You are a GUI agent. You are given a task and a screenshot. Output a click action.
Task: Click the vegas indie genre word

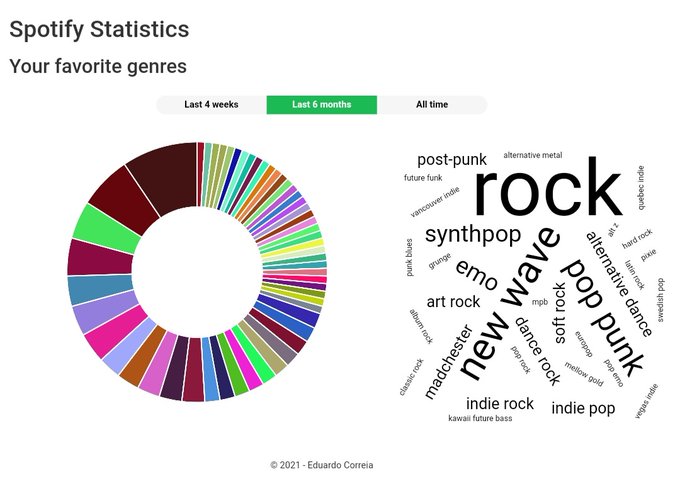pos(646,401)
